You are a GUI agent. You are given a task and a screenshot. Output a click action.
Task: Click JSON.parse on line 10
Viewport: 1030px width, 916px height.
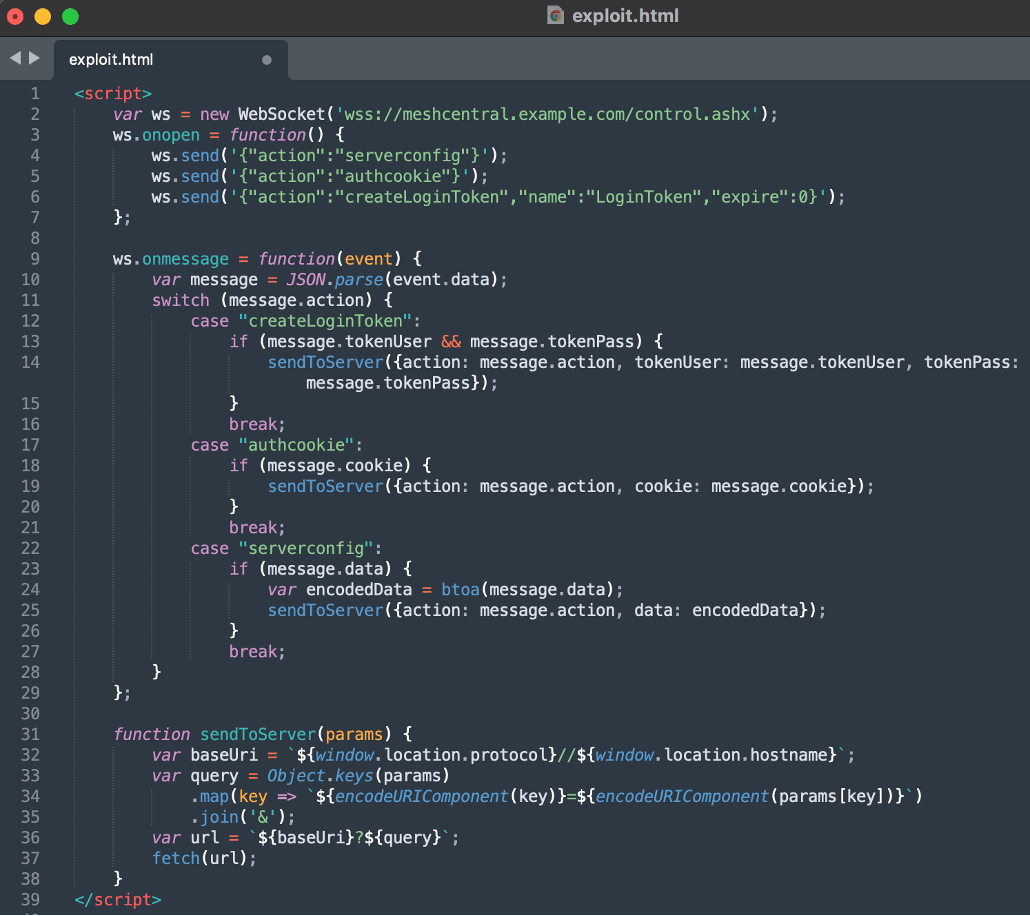(x=334, y=280)
